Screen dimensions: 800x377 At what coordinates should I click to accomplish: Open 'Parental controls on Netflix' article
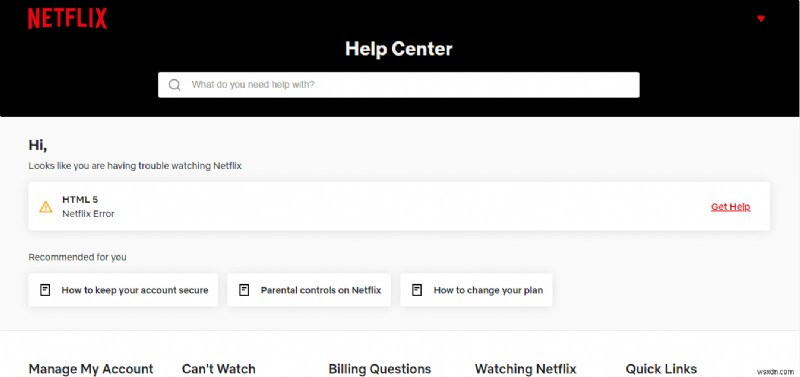pyautogui.click(x=309, y=290)
